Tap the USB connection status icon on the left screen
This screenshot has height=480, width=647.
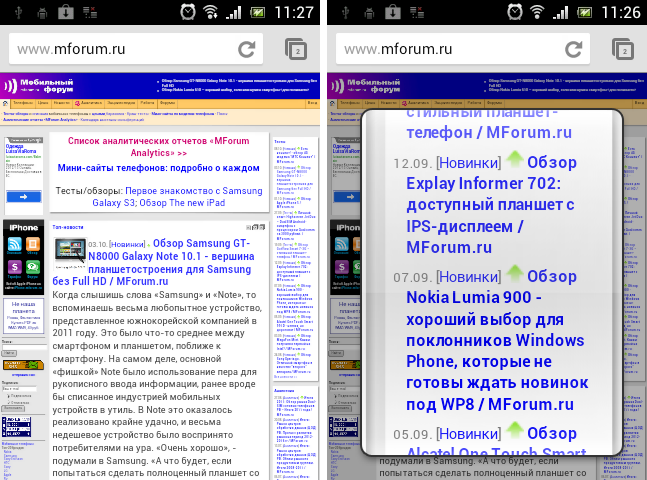click(19, 13)
